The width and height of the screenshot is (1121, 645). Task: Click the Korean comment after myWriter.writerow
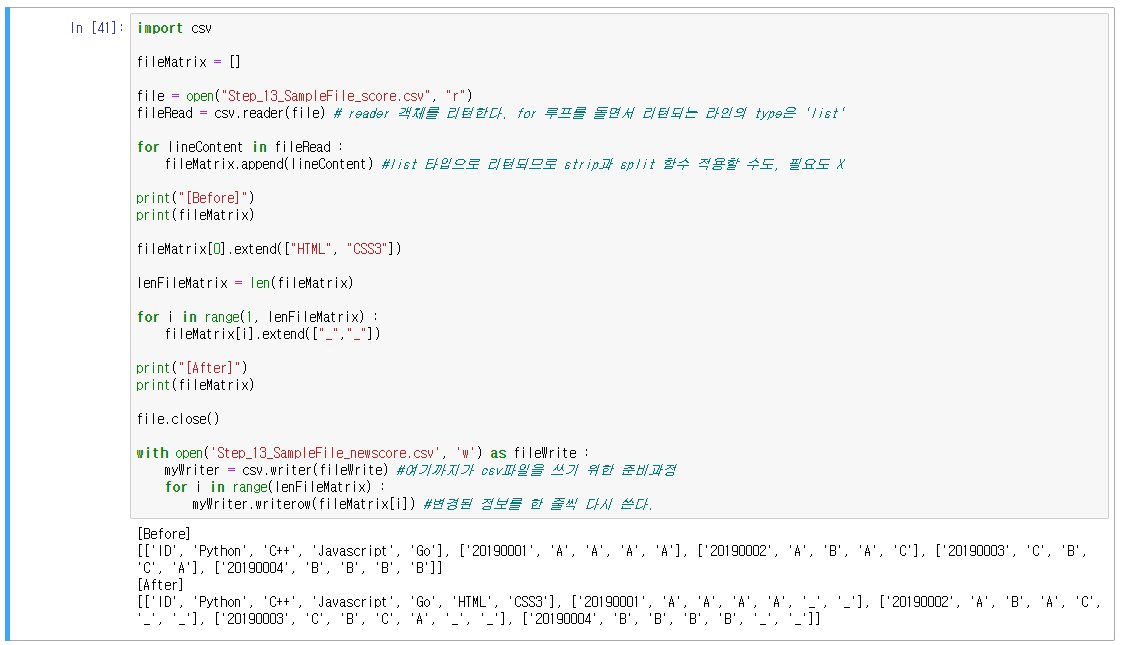(538, 504)
